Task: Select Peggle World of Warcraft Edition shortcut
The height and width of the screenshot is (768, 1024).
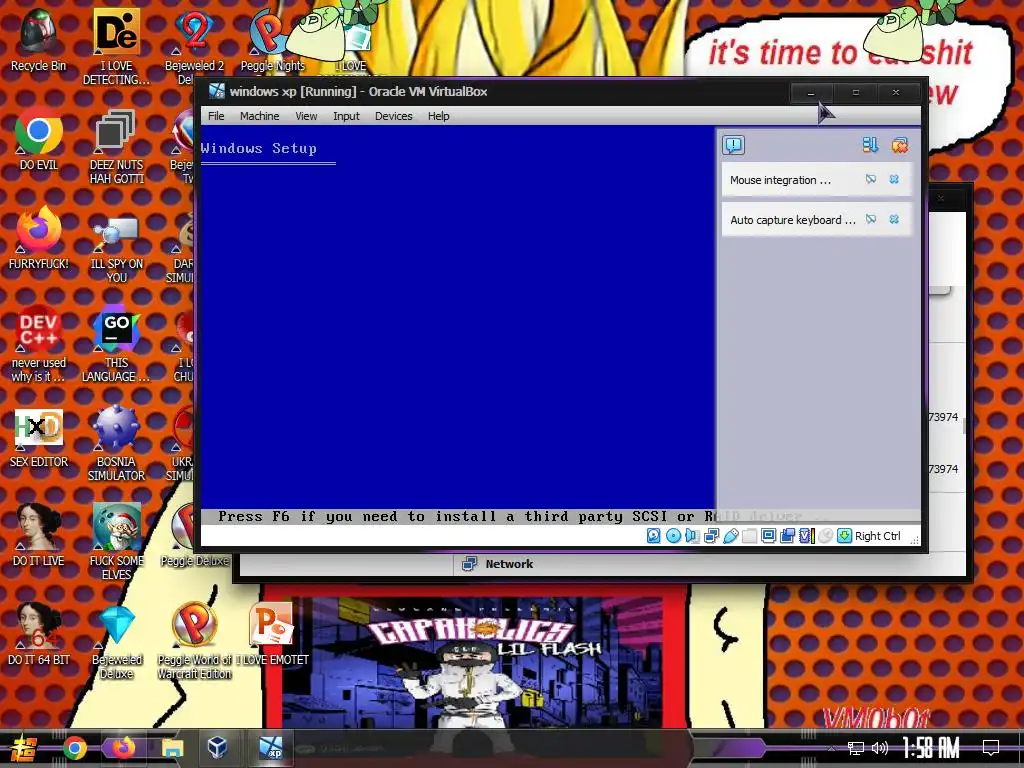Action: 195,641
